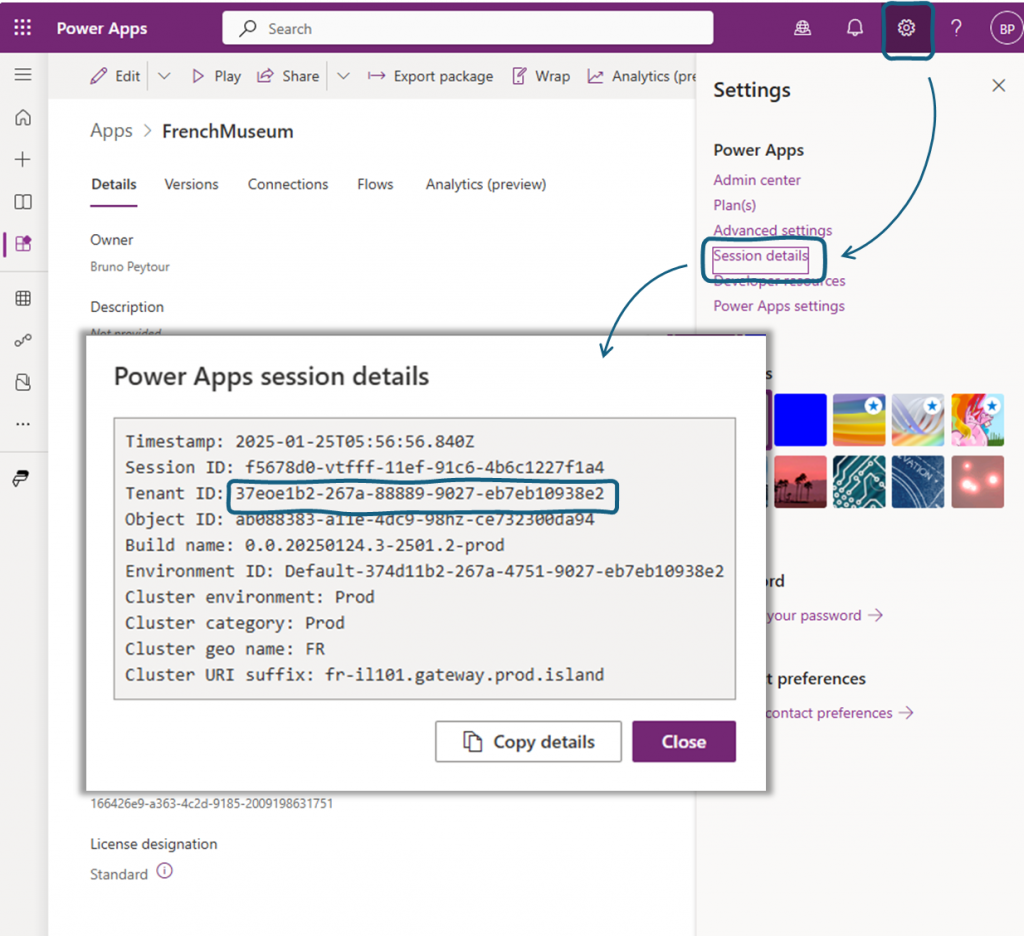Expand the Share dropdown chevron

pyautogui.click(x=343, y=76)
